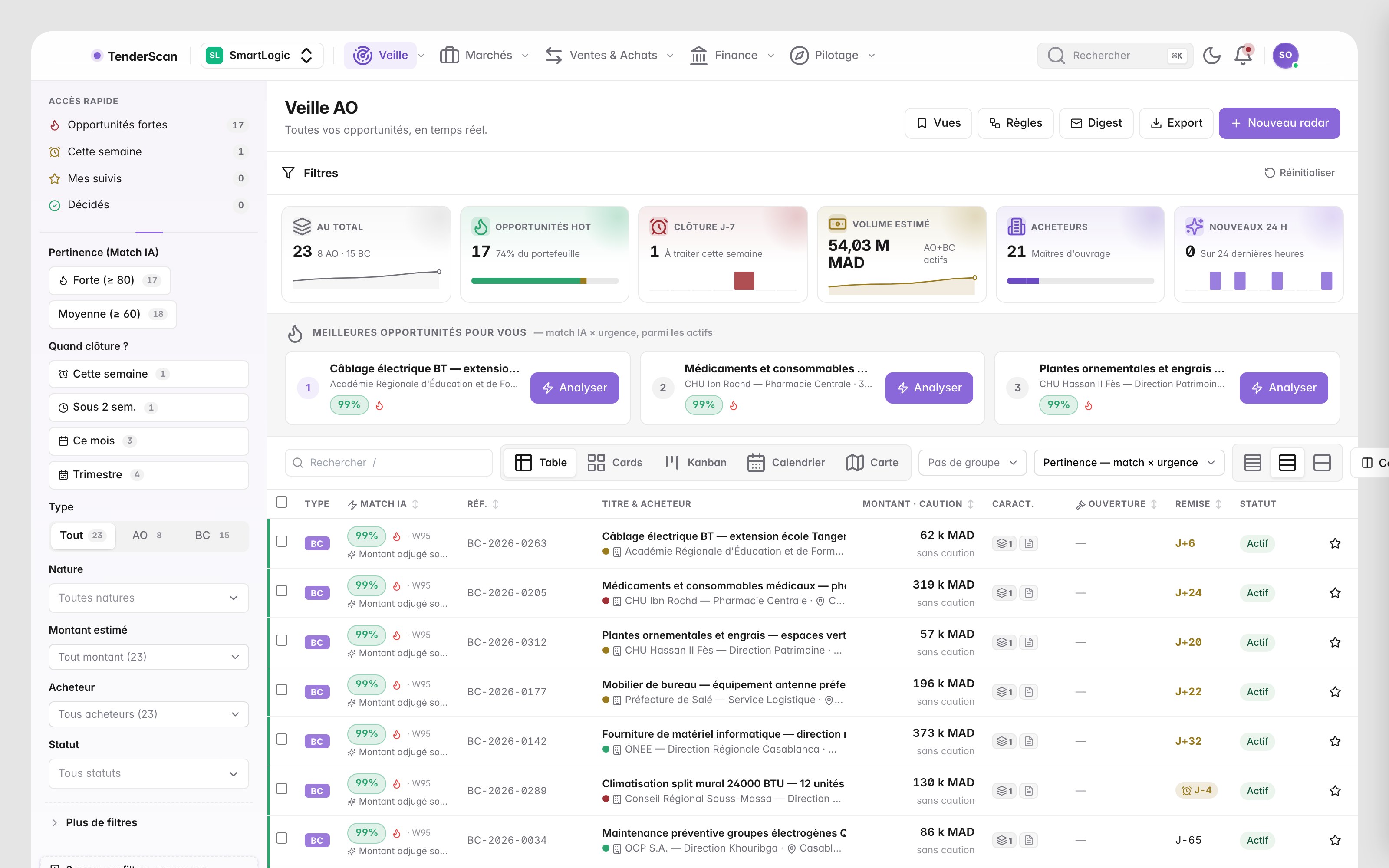Switch to the Calendrier view tab
The width and height of the screenshot is (1389, 868).
[786, 463]
